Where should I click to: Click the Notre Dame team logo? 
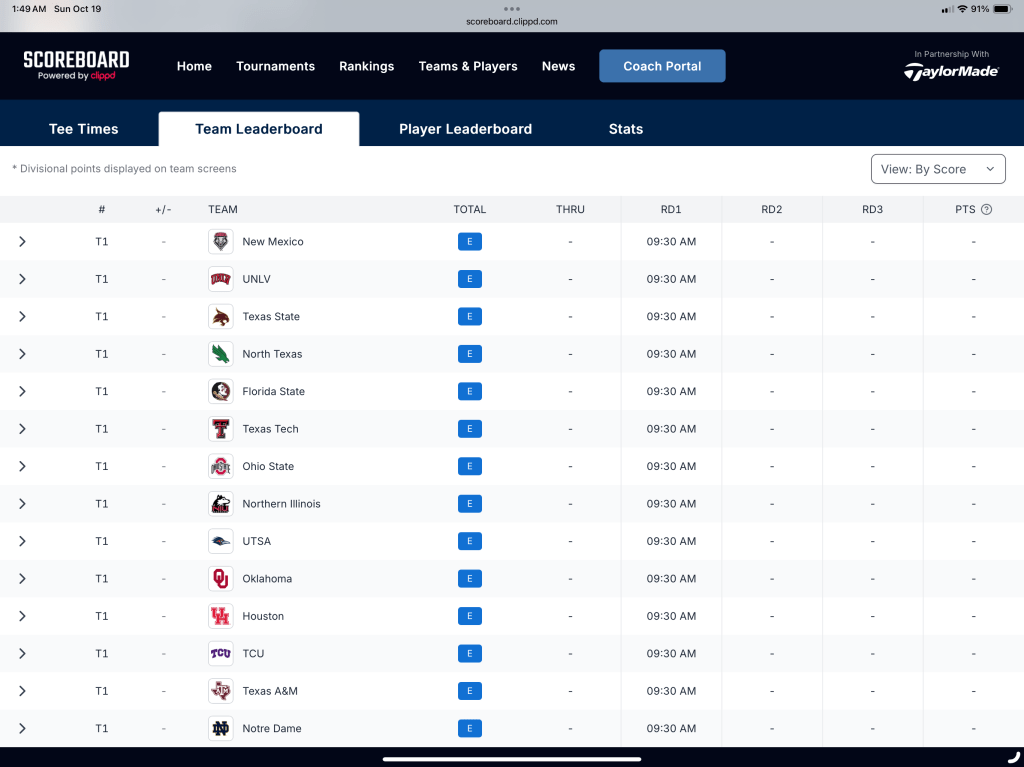point(221,729)
